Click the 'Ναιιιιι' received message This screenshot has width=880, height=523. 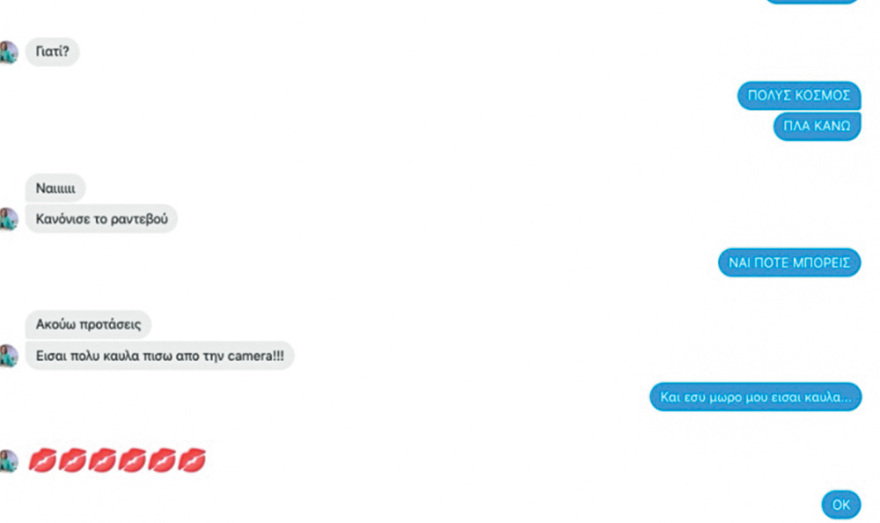click(55, 188)
